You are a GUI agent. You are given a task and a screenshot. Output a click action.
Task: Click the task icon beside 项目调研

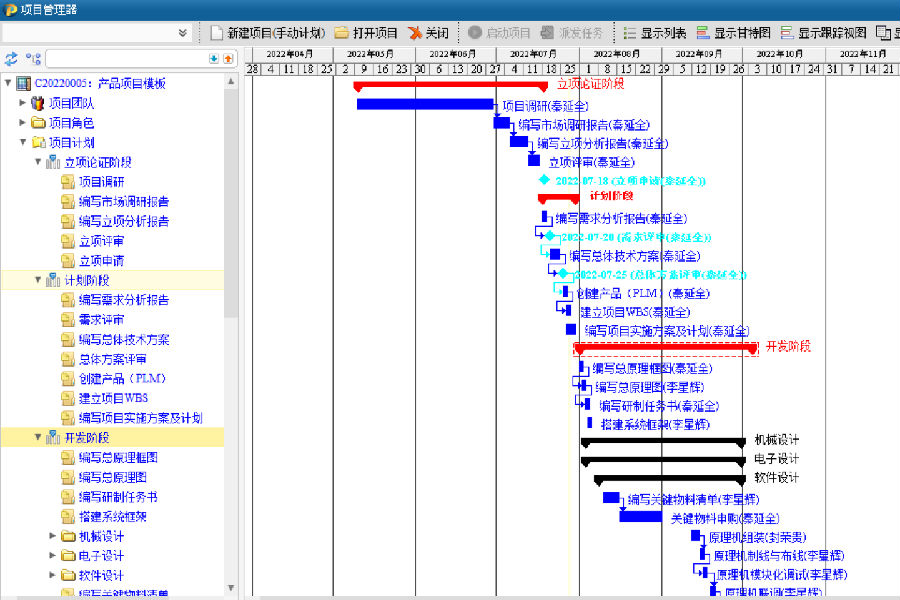pyautogui.click(x=68, y=182)
